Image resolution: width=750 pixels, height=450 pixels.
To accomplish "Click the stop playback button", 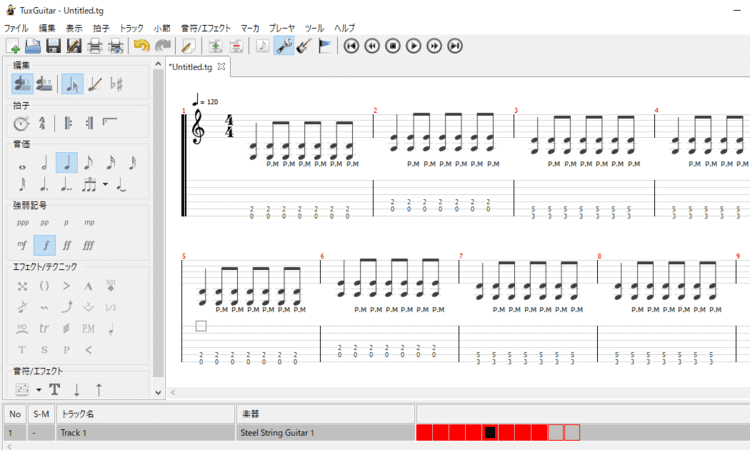I will (392, 46).
